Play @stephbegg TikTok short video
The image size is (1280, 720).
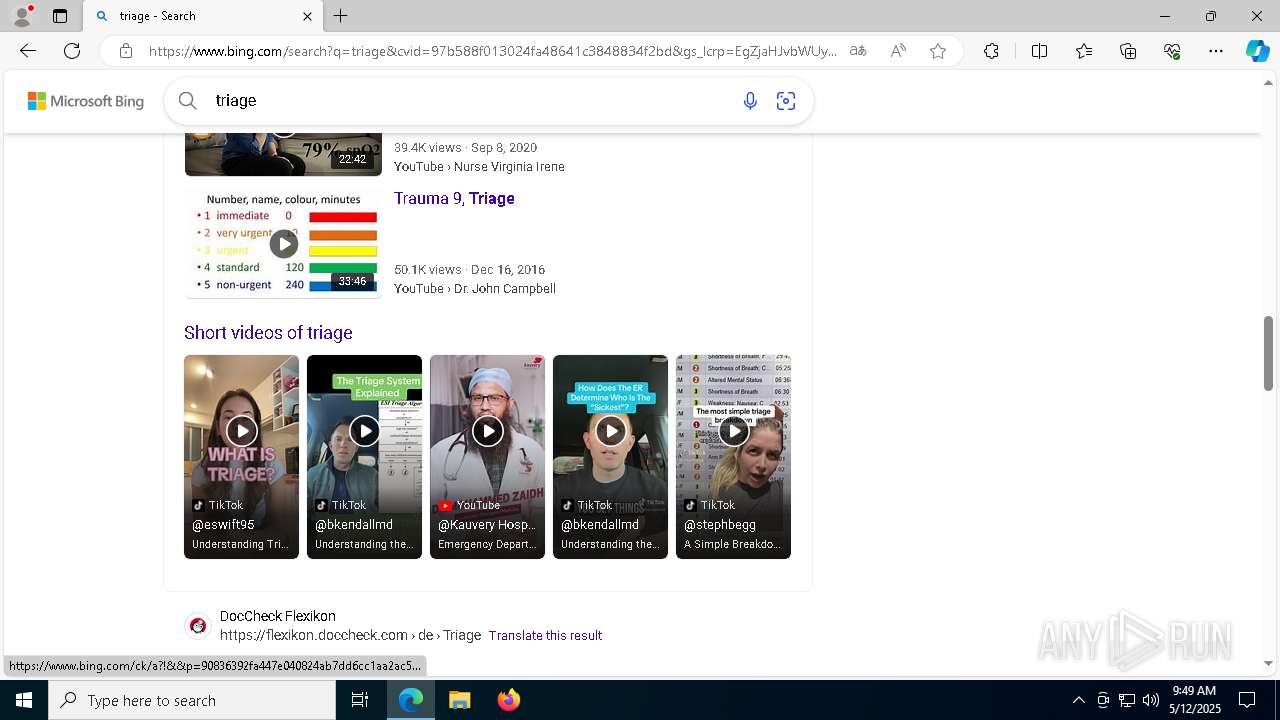(733, 456)
